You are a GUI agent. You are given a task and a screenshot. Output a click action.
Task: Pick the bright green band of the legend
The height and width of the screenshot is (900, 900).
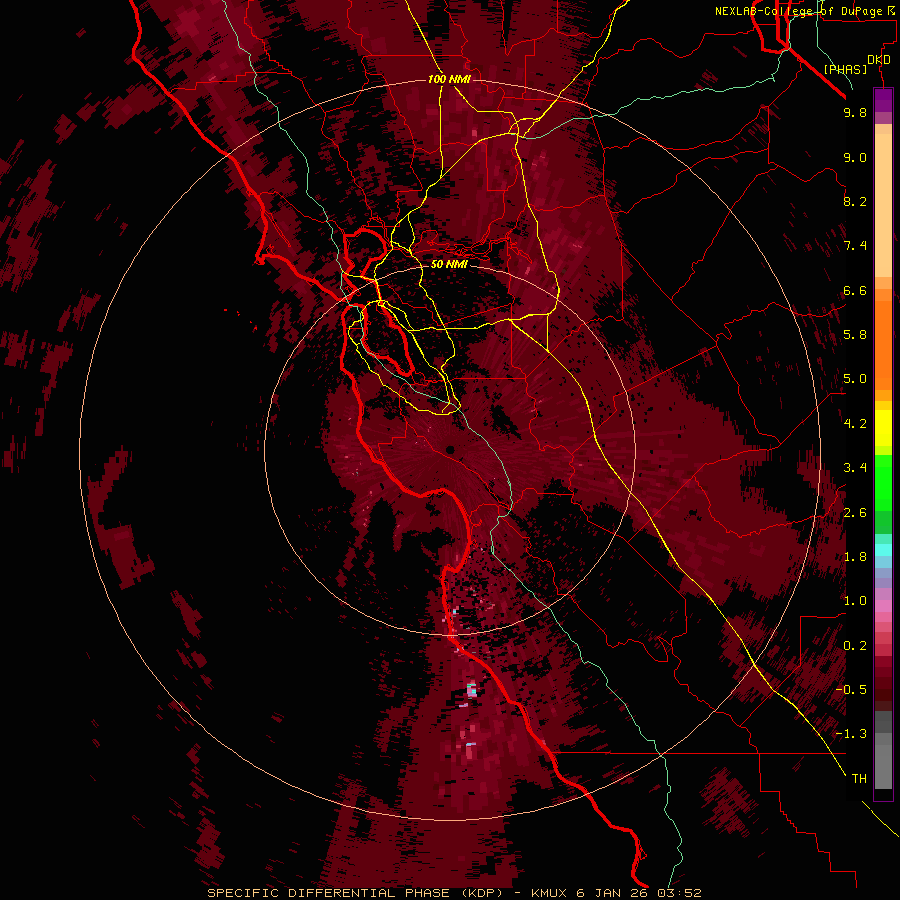(883, 482)
